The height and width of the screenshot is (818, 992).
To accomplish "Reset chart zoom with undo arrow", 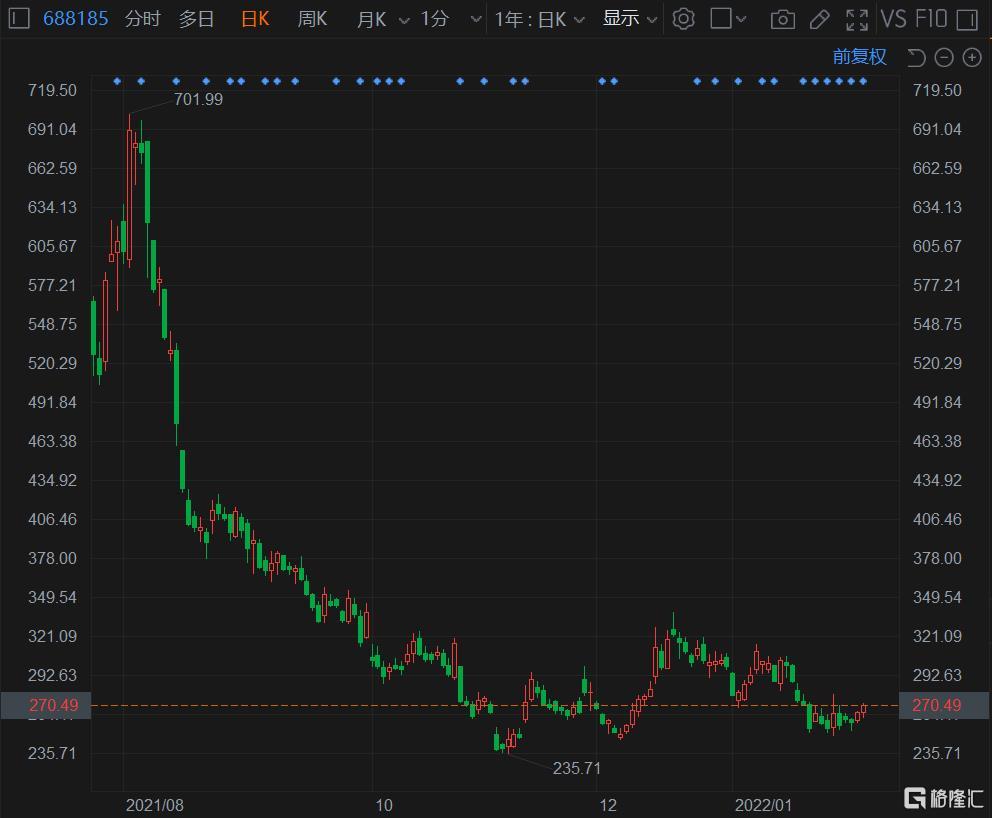I will [916, 57].
